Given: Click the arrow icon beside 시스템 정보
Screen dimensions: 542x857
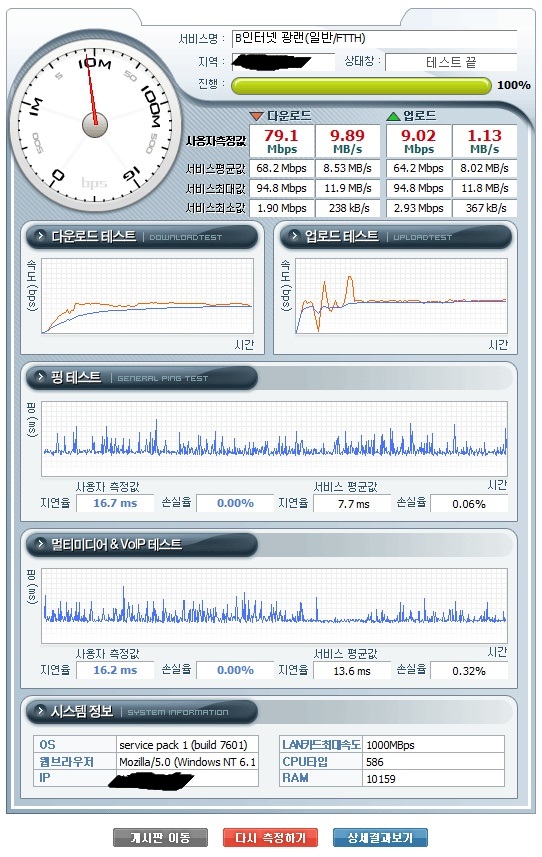Looking at the screenshot, I should pos(40,711).
